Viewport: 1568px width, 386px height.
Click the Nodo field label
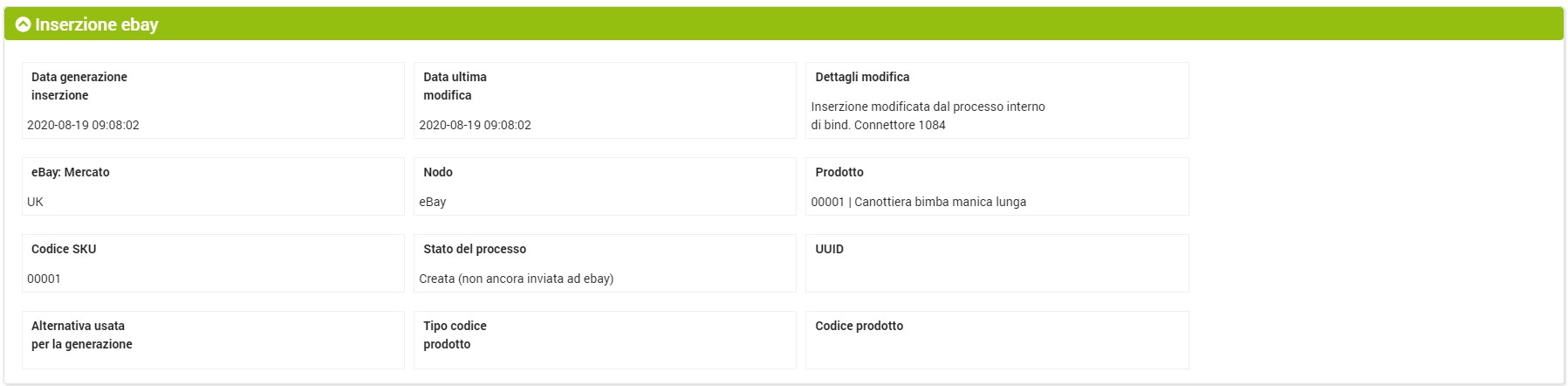click(x=438, y=172)
